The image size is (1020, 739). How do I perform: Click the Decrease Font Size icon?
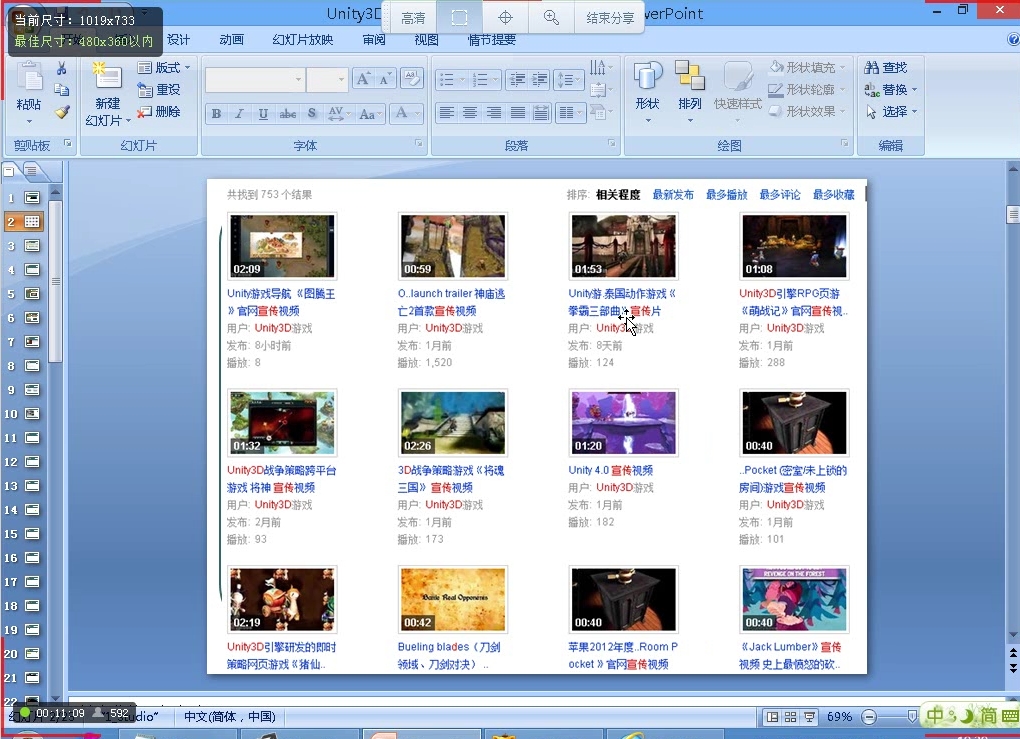click(x=384, y=79)
